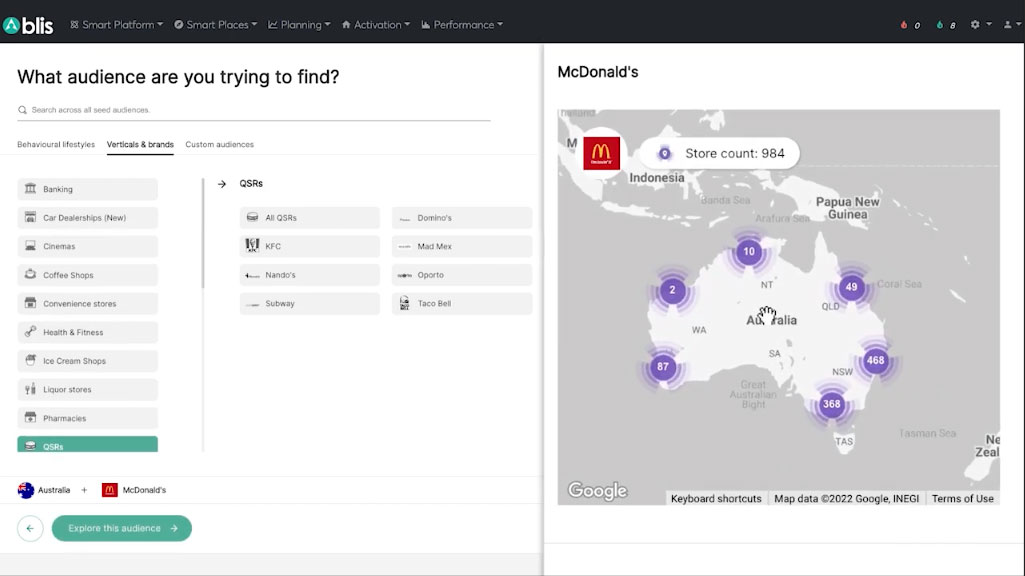Open the Activation menu
The image size is (1025, 576).
(x=376, y=25)
